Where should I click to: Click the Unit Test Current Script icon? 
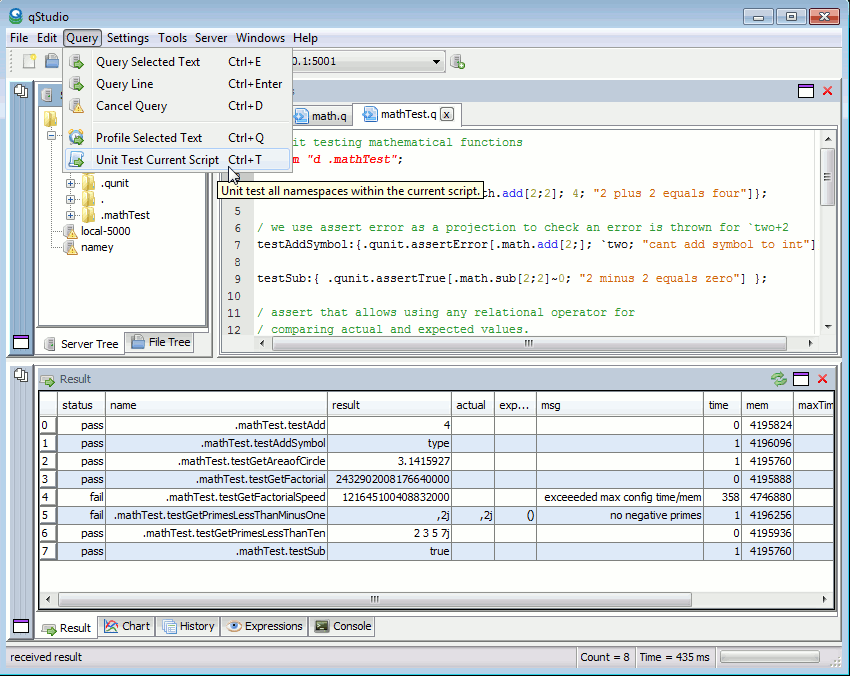76,160
